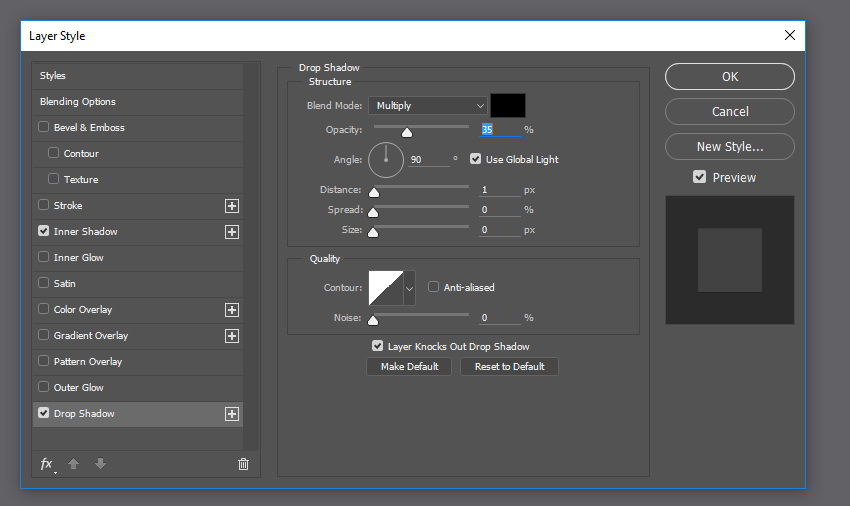Enable the Texture checkbox

[53, 178]
